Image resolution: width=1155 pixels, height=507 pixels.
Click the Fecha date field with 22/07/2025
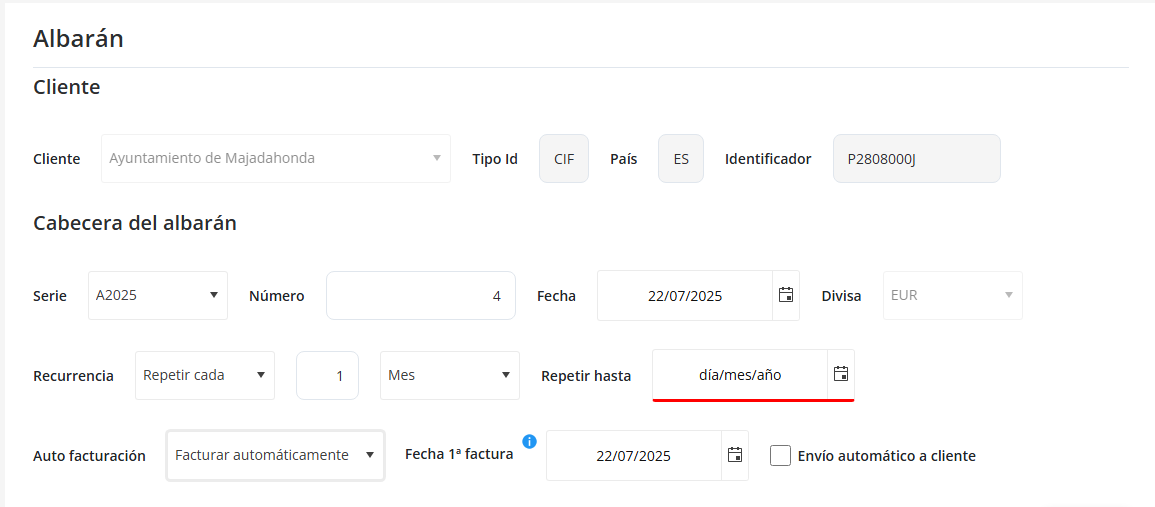click(685, 295)
